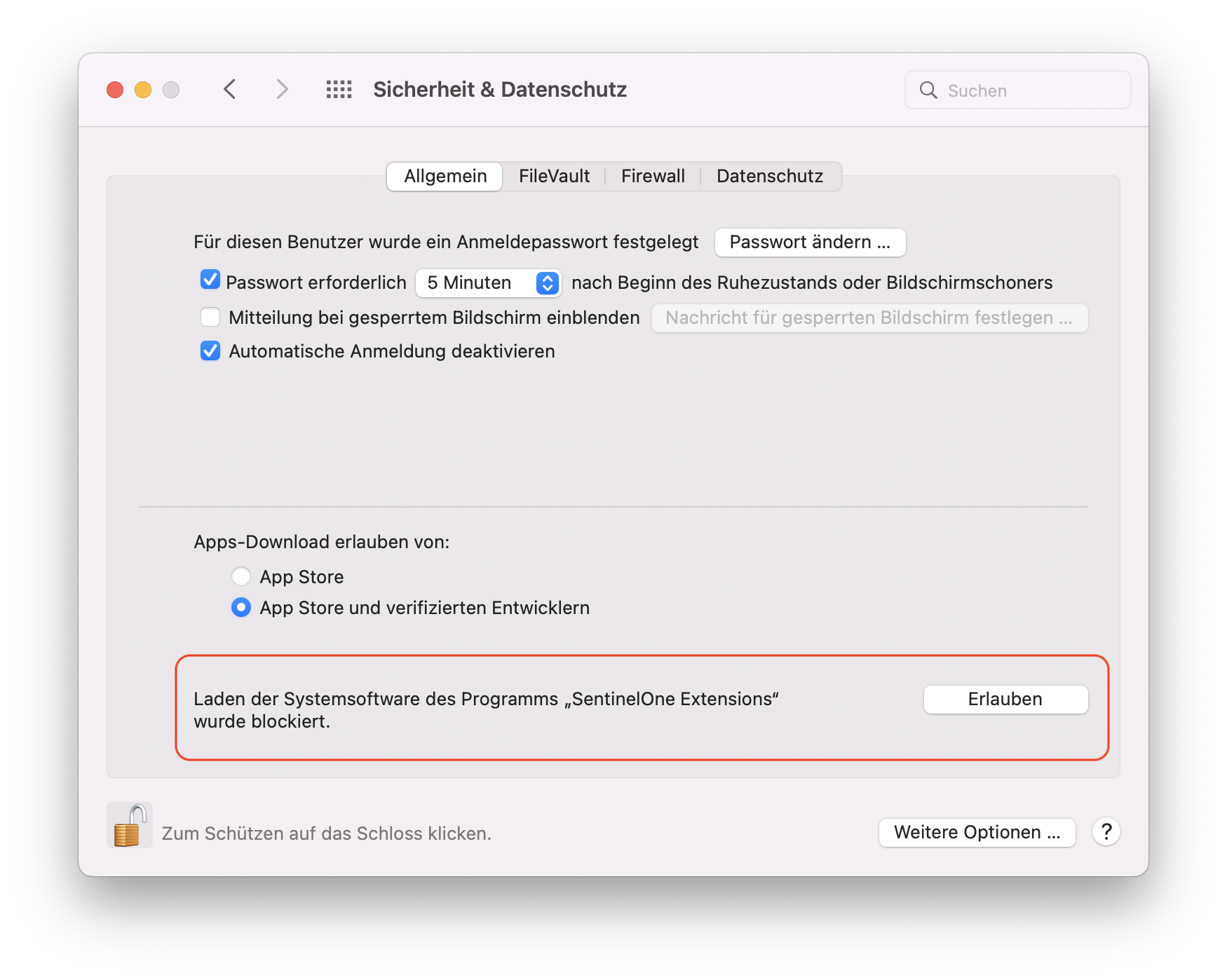The height and width of the screenshot is (980, 1227).
Task: Click Erlauben to allow SentinelOne Extensions
Action: [x=1005, y=700]
